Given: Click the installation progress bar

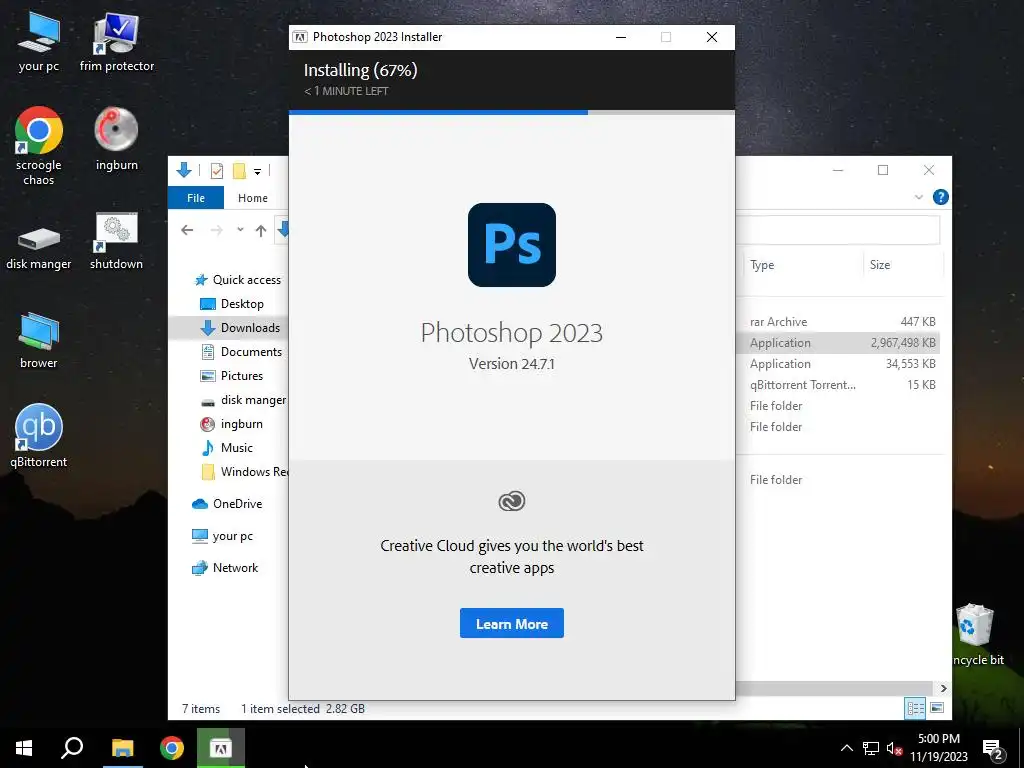Looking at the screenshot, I should (511, 112).
